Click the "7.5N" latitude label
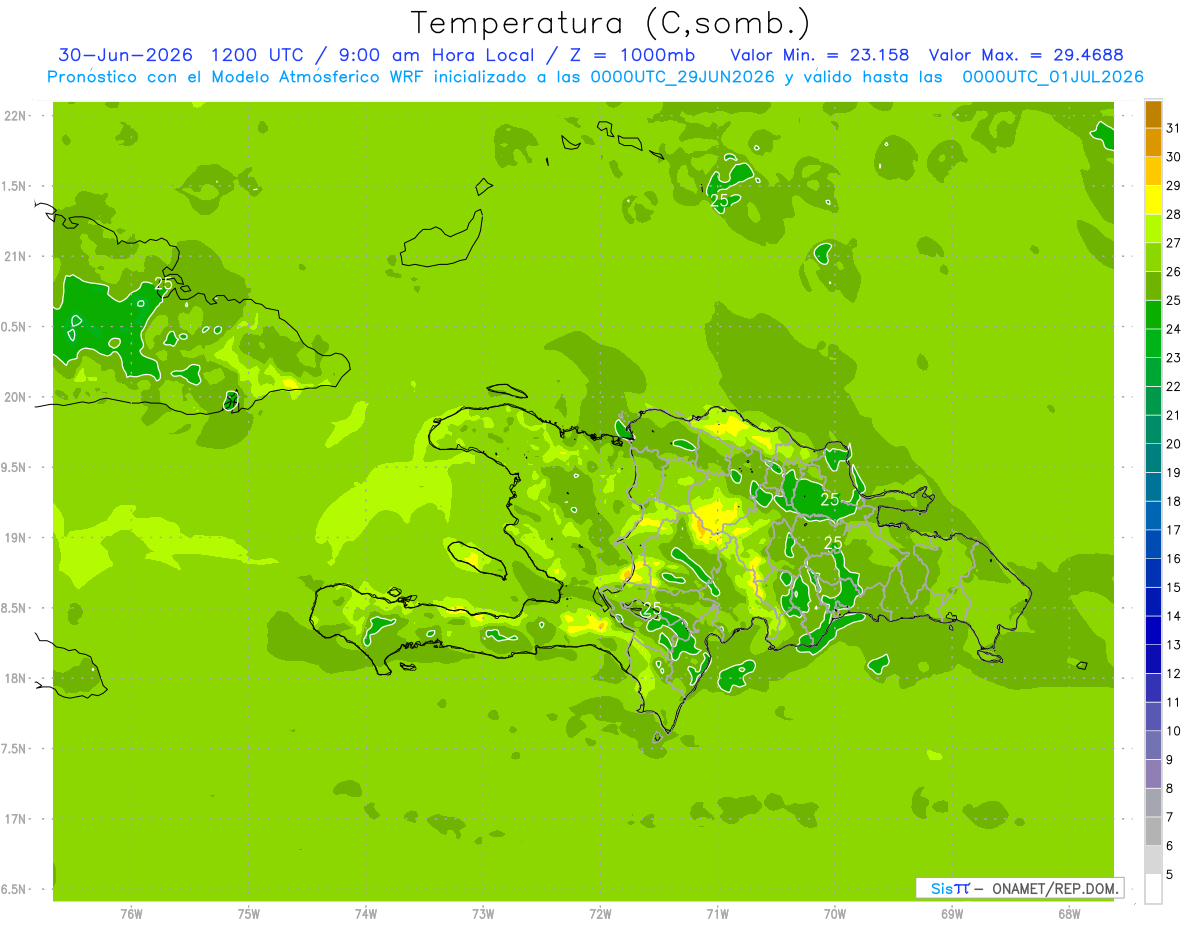Screen dimensions: 1200x927 pos(16,749)
